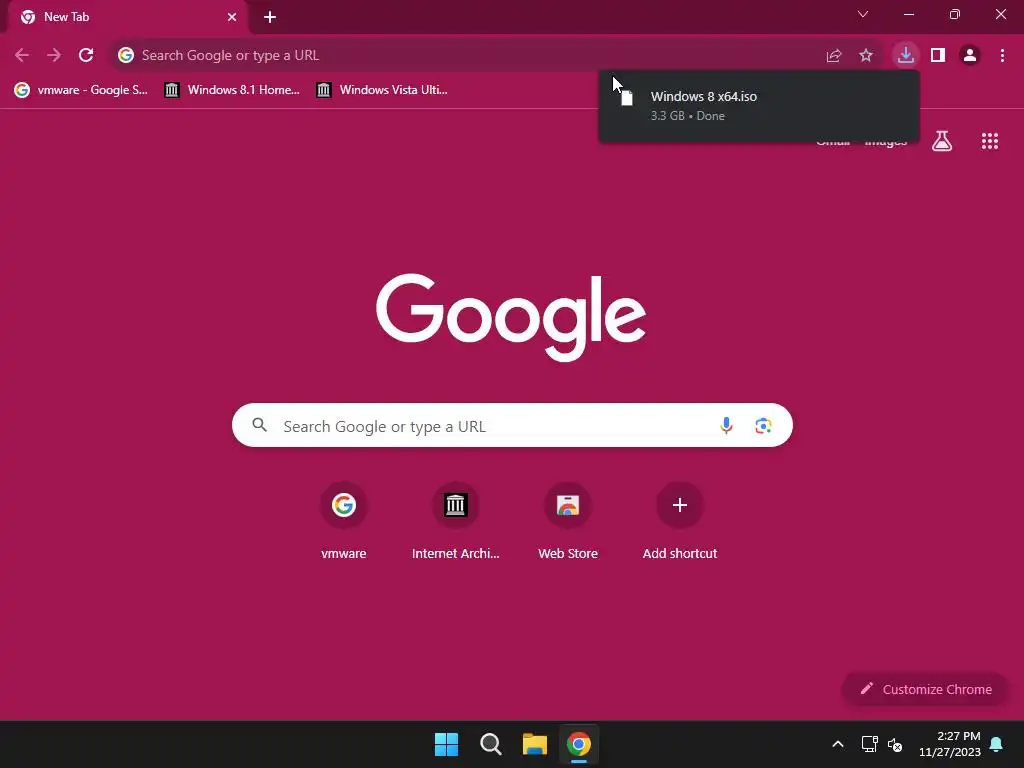1024x768 pixels.
Task: Share this page icon in address bar
Action: 834,56
